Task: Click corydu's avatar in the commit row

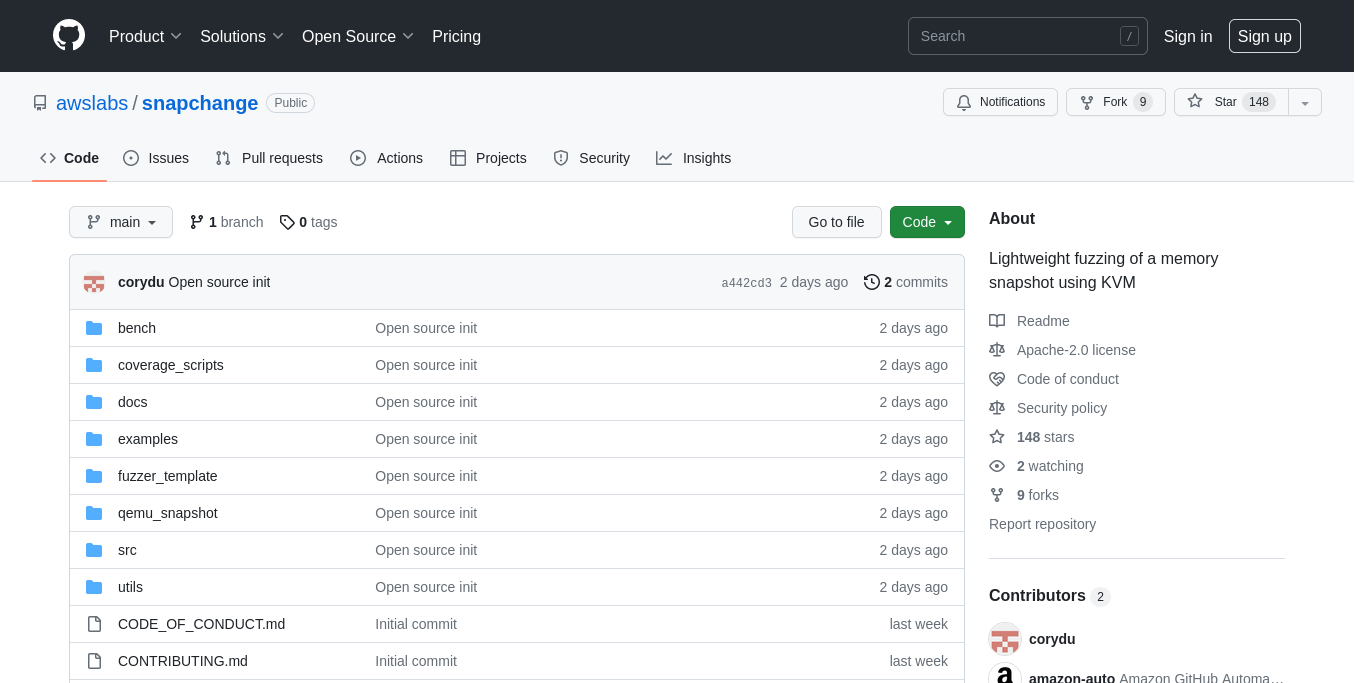Action: coord(94,283)
